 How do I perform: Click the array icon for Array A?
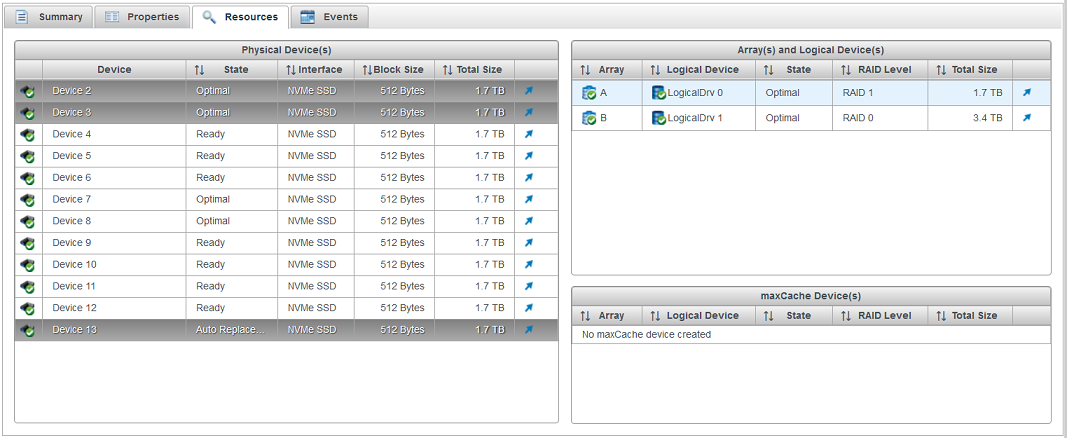[589, 93]
